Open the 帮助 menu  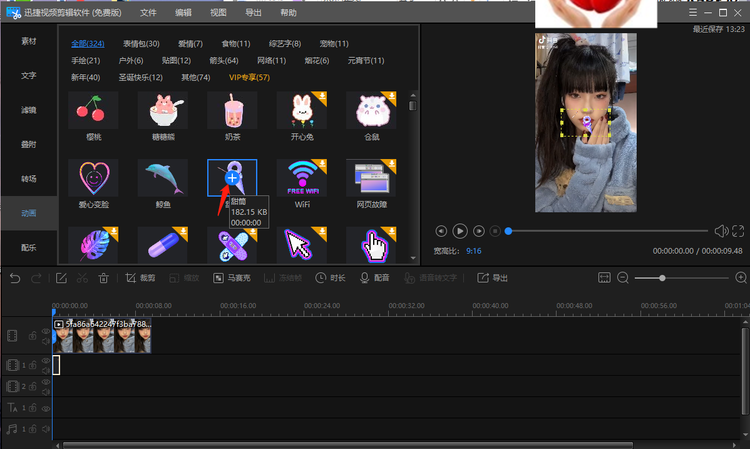pyautogui.click(x=288, y=13)
